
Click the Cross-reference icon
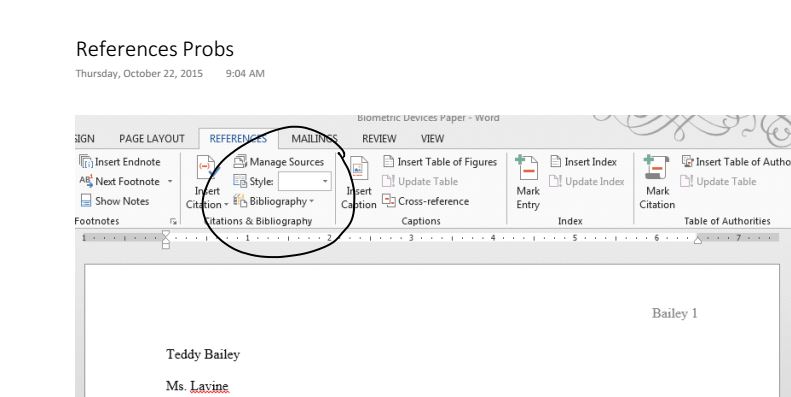click(388, 201)
